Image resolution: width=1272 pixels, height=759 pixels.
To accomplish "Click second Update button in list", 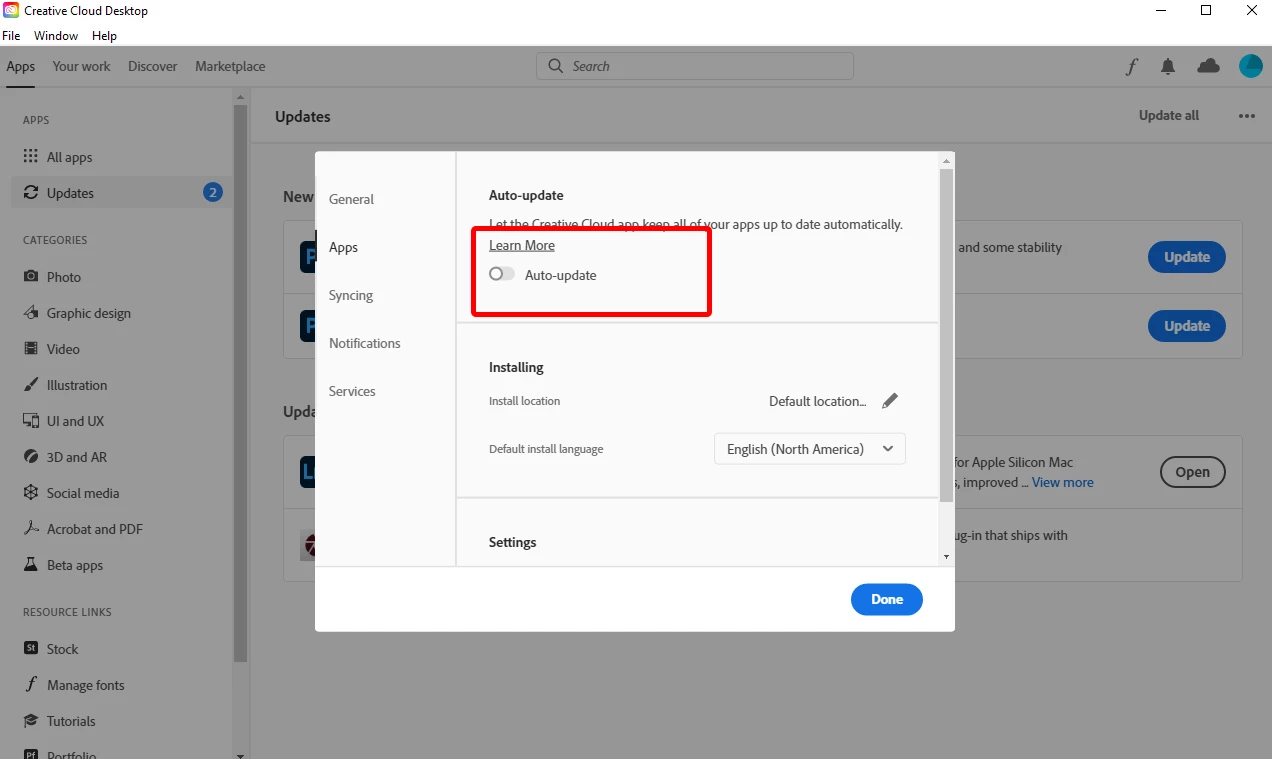I will [1187, 326].
